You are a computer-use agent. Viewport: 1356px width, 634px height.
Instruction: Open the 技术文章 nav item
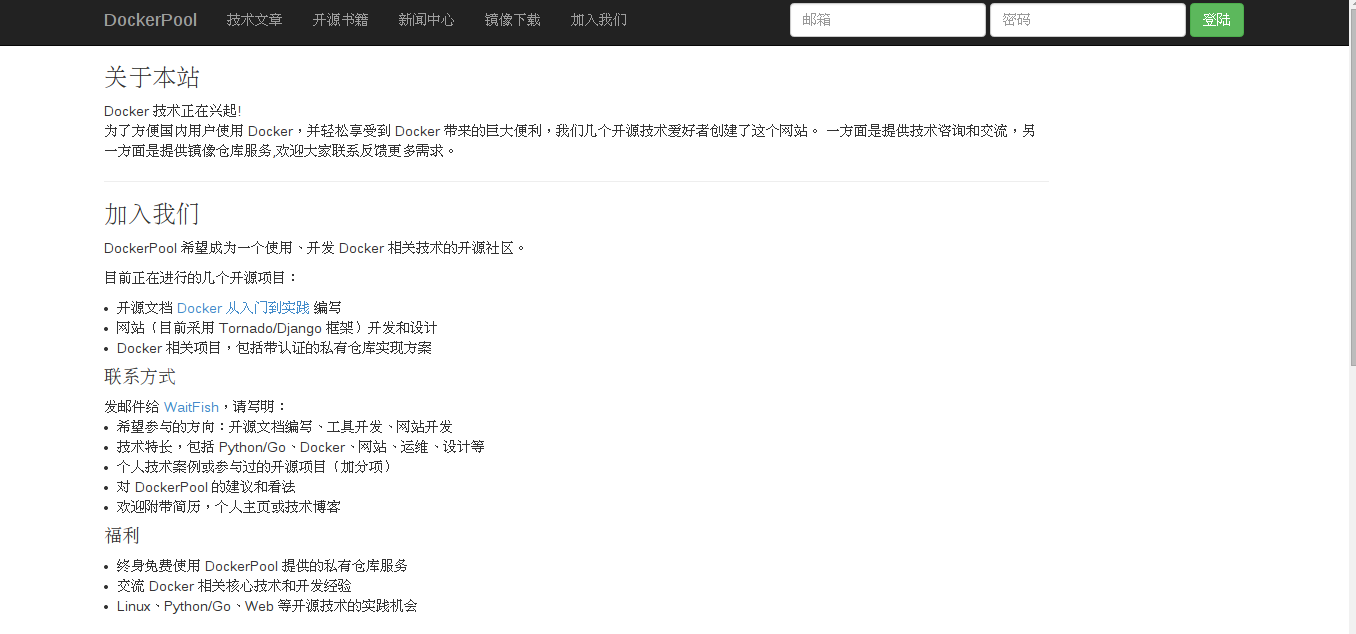[x=254, y=20]
